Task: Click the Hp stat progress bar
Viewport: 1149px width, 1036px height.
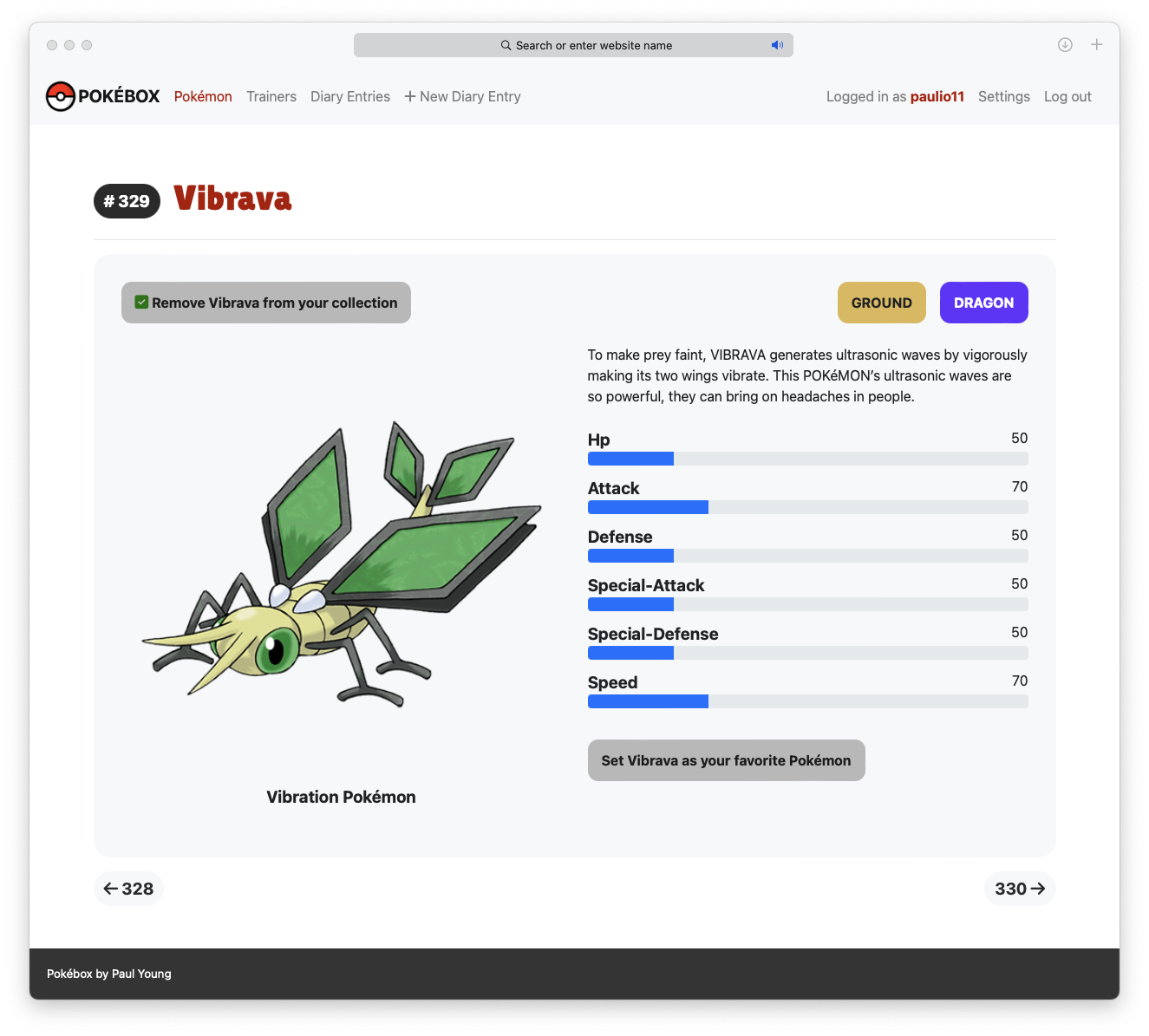Action: pyautogui.click(x=808, y=459)
